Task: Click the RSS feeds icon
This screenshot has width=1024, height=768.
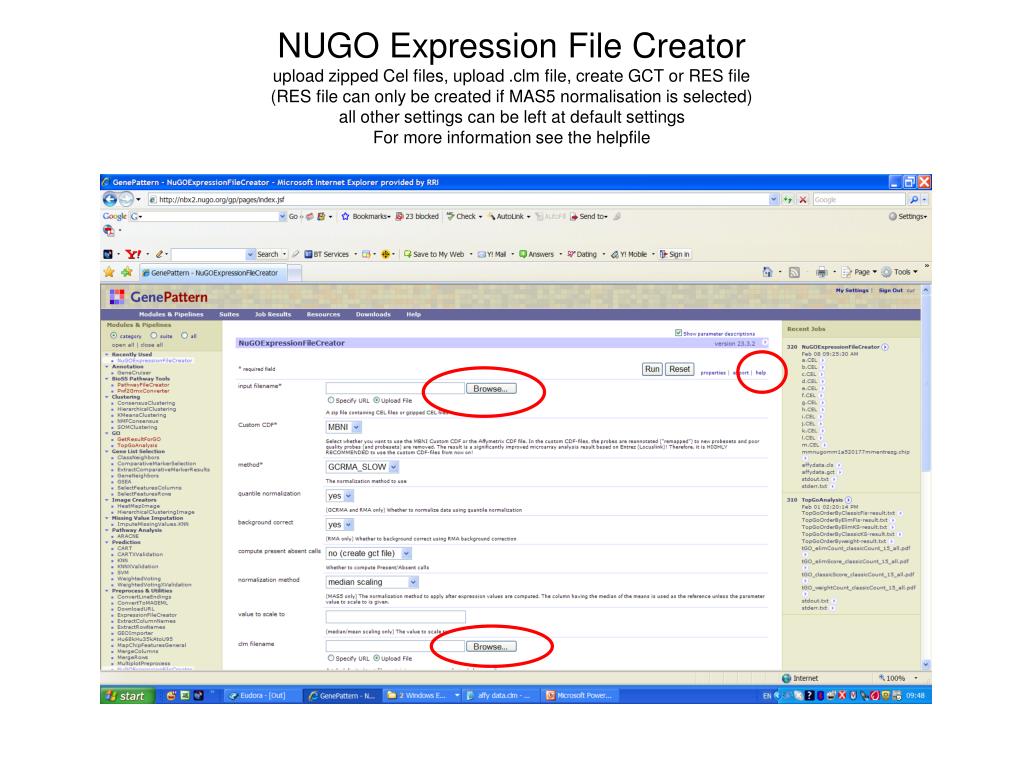Action: pyautogui.click(x=794, y=272)
